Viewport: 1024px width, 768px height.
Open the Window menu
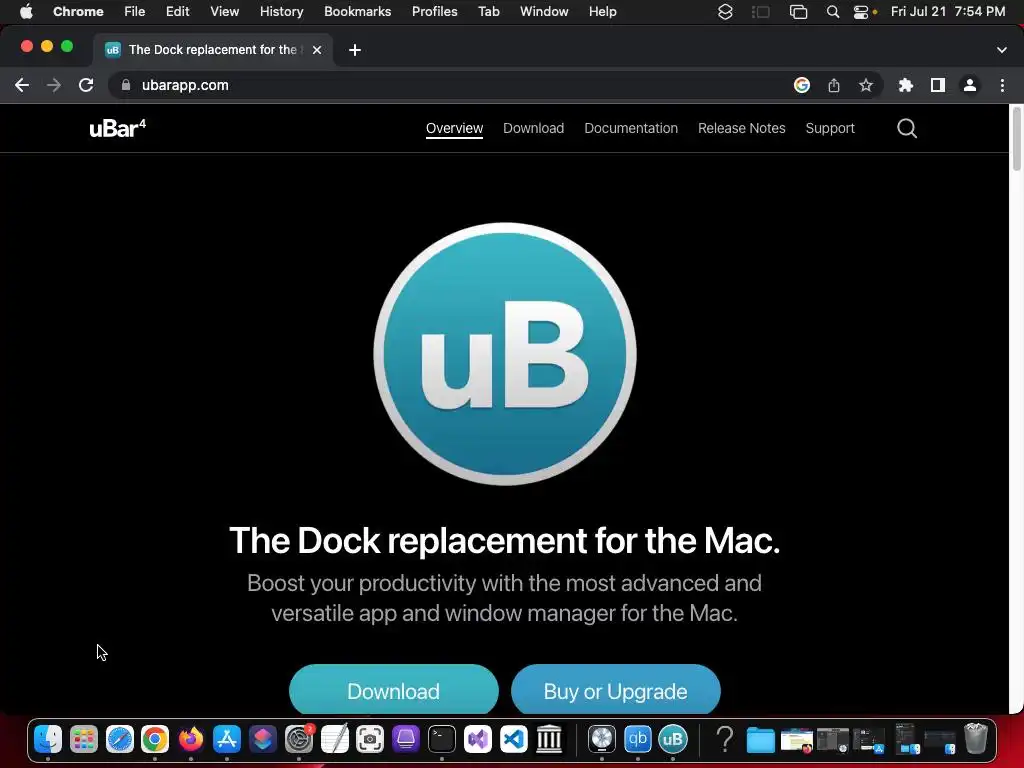[x=544, y=11]
